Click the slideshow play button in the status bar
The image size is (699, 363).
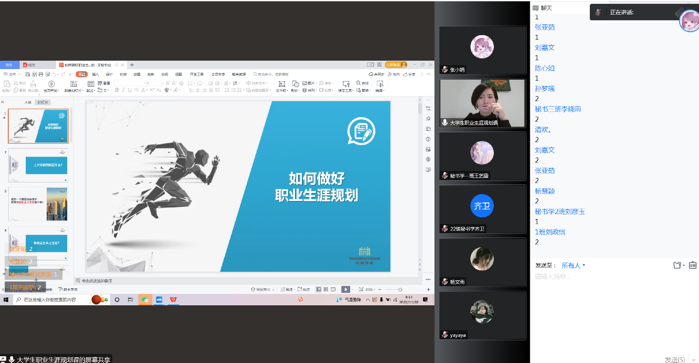tap(345, 289)
